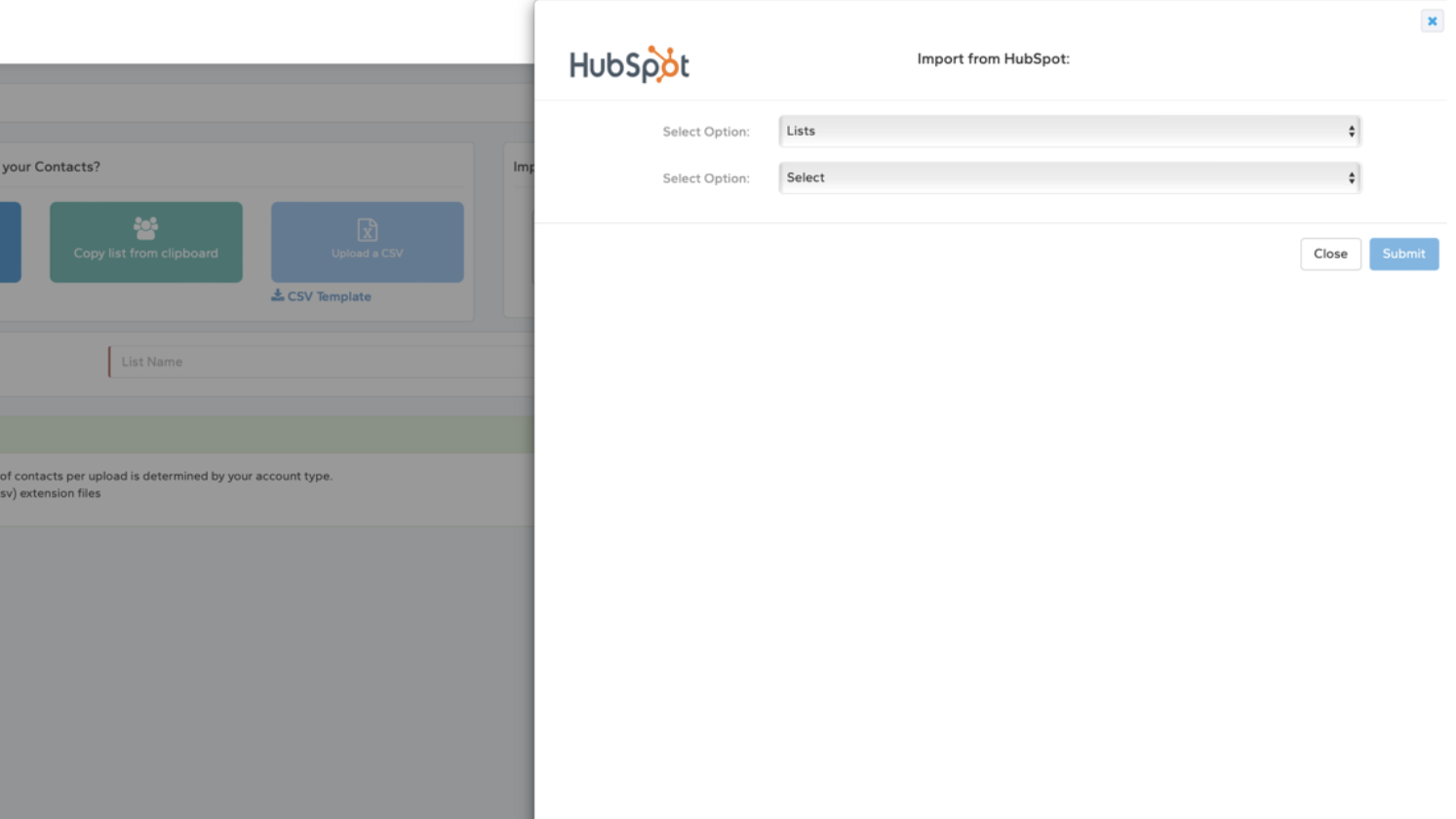Viewport: 1456px width, 819px height.
Task: Click the partially visible blue button on left
Action: [10, 242]
